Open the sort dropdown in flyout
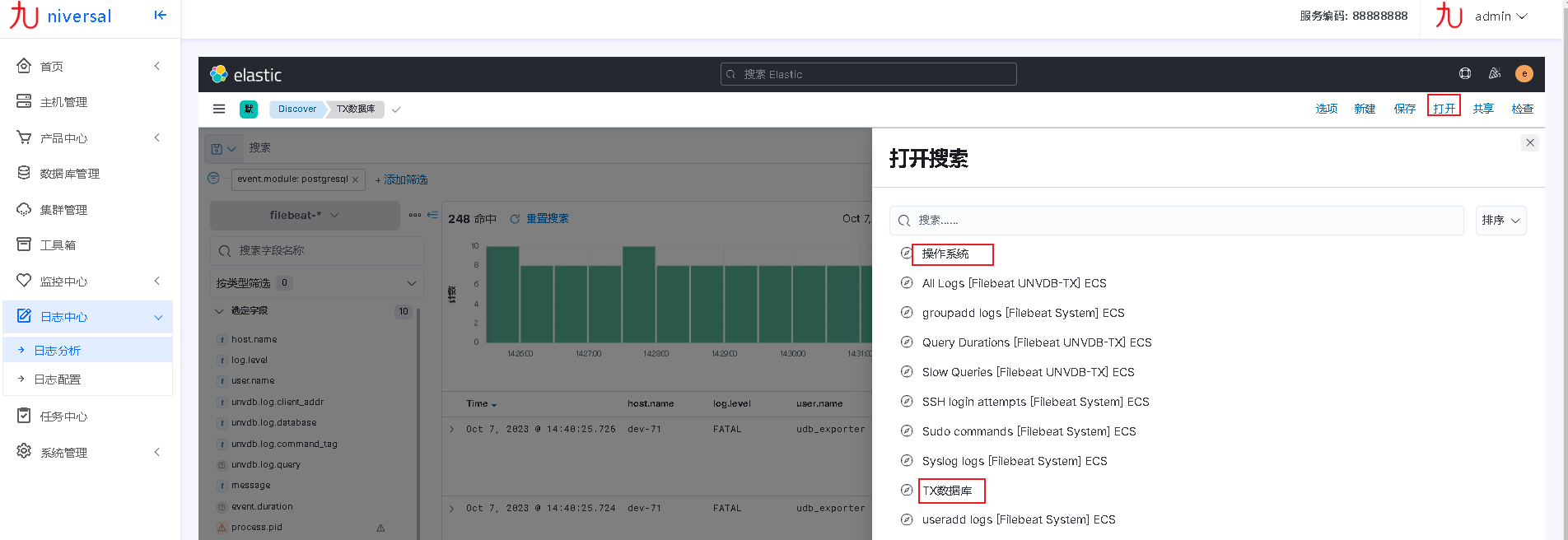1568x540 pixels. (1500, 221)
